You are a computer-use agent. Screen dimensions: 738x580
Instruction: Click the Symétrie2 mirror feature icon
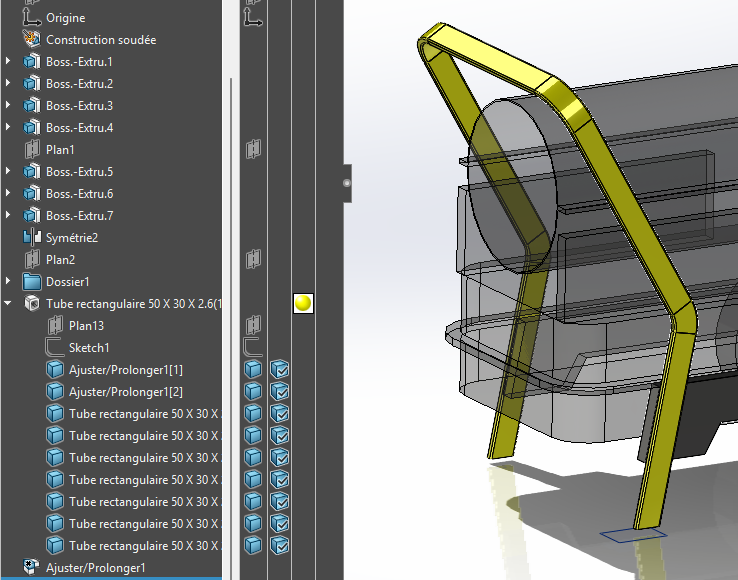(31, 238)
